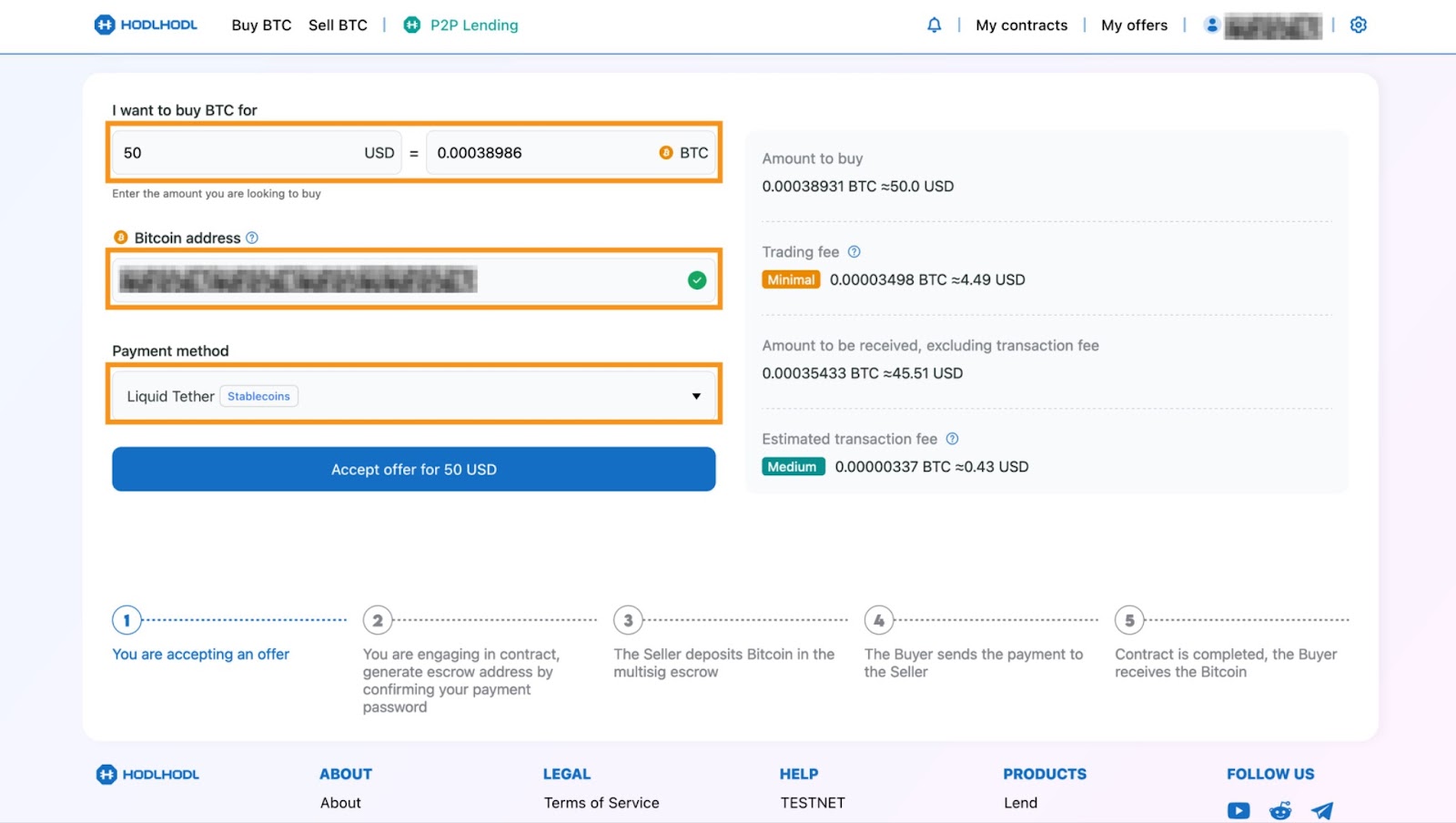Viewport: 1456px width, 823px height.
Task: Open My offers
Action: tap(1134, 25)
